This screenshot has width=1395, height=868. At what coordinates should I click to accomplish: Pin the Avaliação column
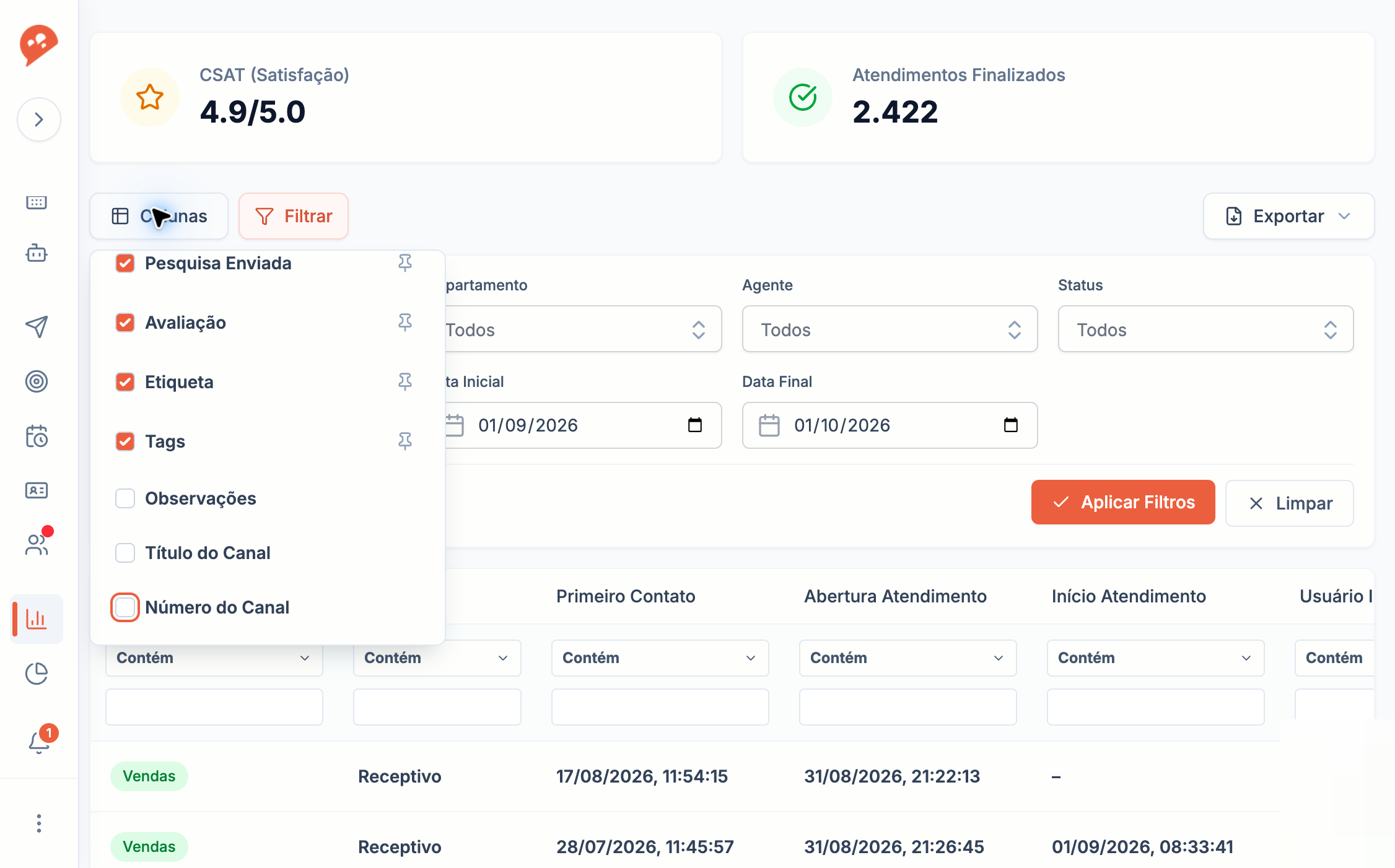click(x=405, y=323)
